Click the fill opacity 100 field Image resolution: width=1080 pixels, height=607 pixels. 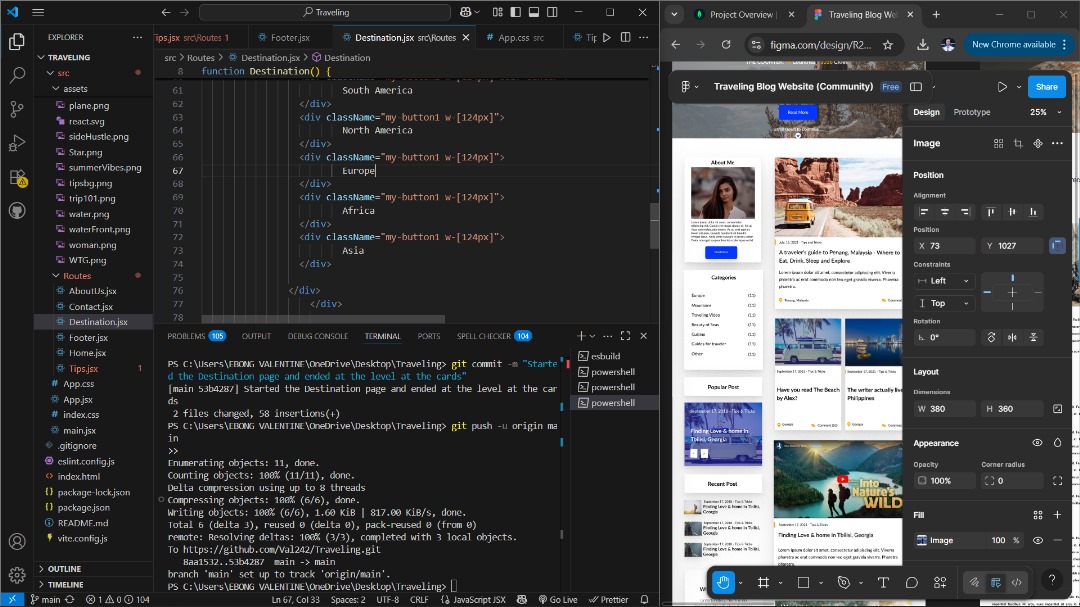[x=999, y=541]
